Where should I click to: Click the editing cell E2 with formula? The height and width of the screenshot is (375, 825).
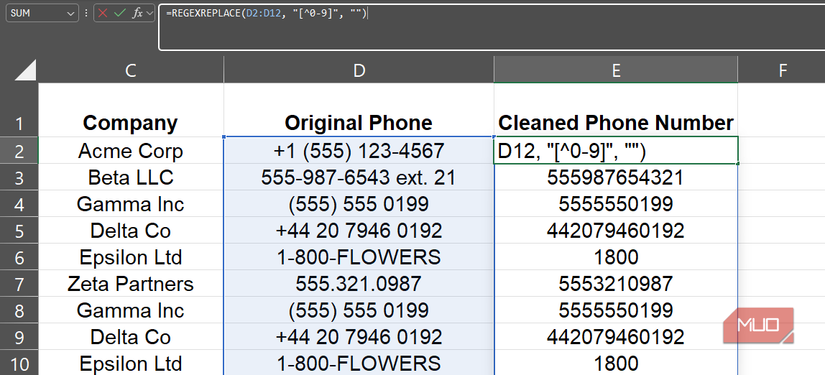point(616,150)
